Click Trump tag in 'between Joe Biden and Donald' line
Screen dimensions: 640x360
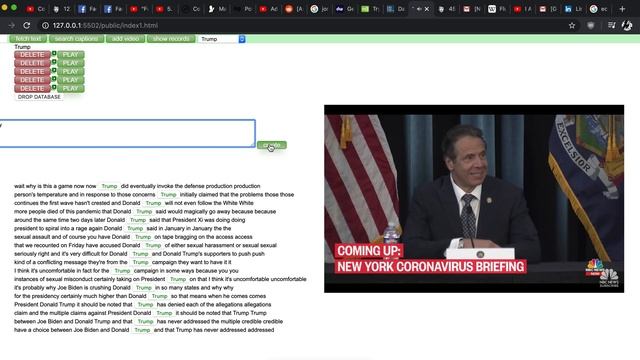pos(145,322)
